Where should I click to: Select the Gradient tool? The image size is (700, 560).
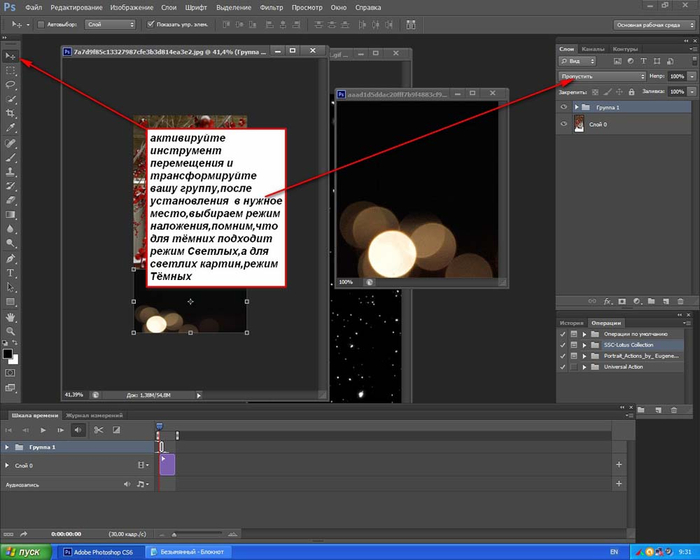[x=10, y=214]
